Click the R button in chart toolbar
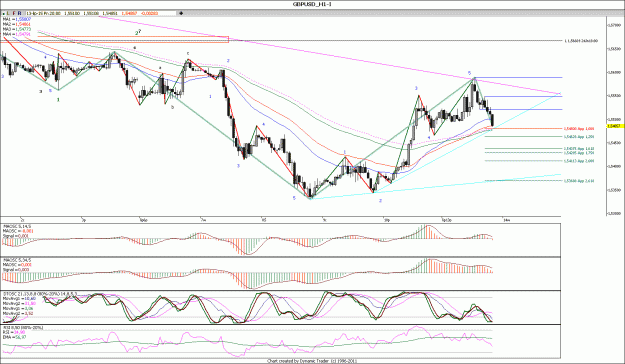 pos(19,13)
